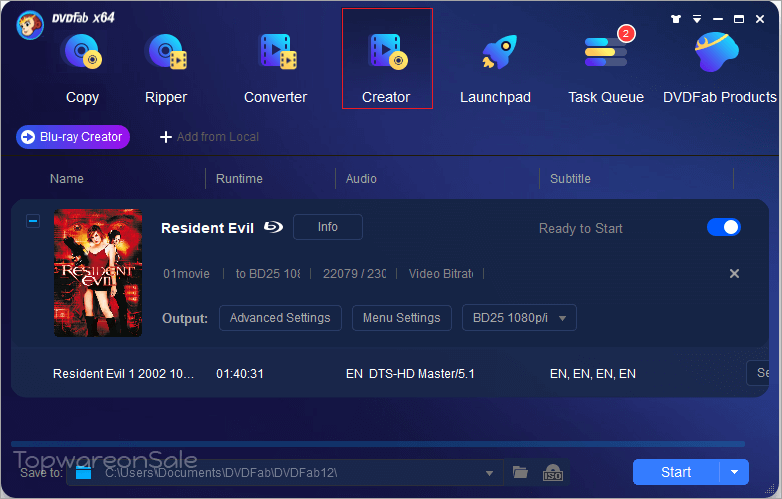Image resolution: width=782 pixels, height=499 pixels.
Task: Open the skin shirt icon in title bar
Action: click(x=676, y=19)
